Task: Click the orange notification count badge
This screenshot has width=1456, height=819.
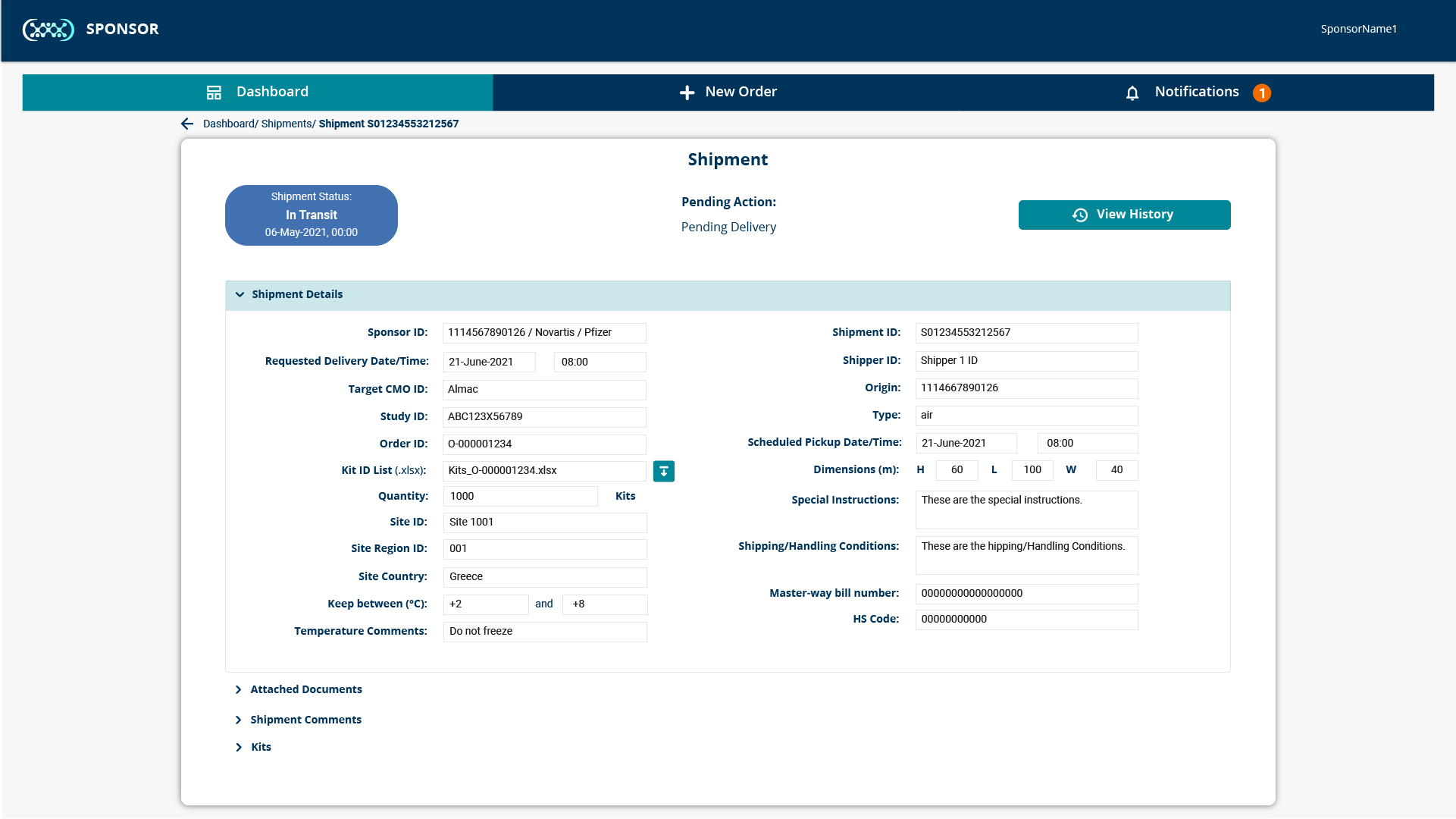Action: pyautogui.click(x=1262, y=93)
